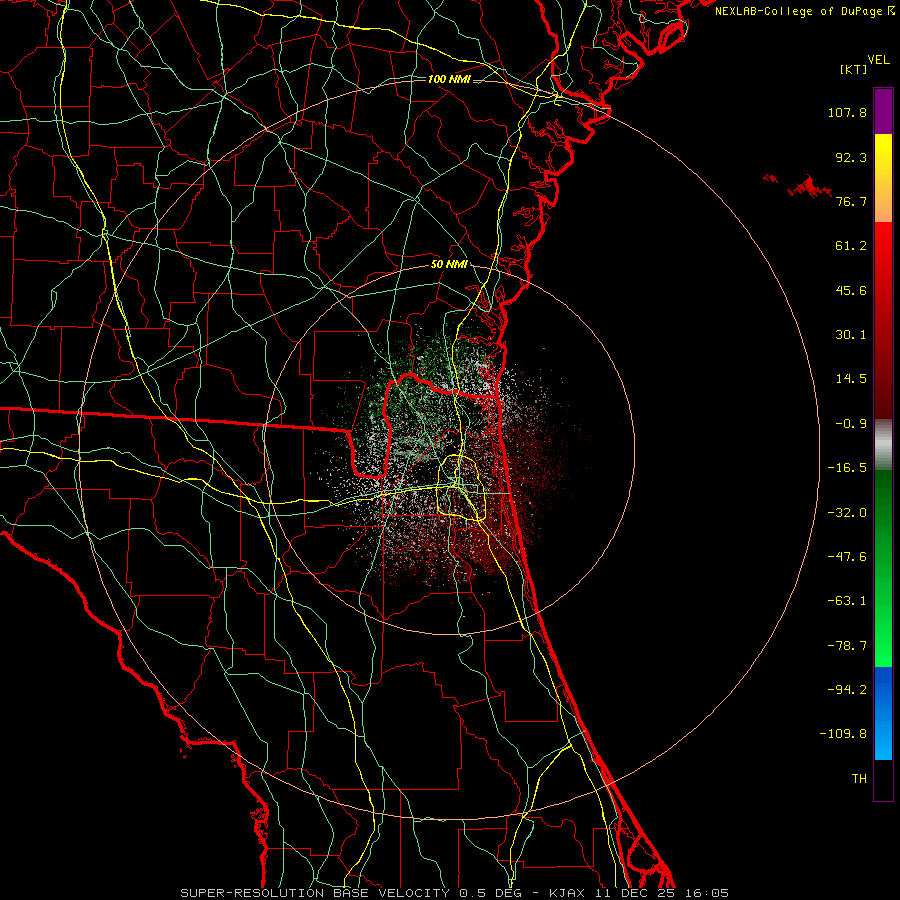Click the 14.5 legend value
Viewport: 900px width, 900px height.
point(851,379)
